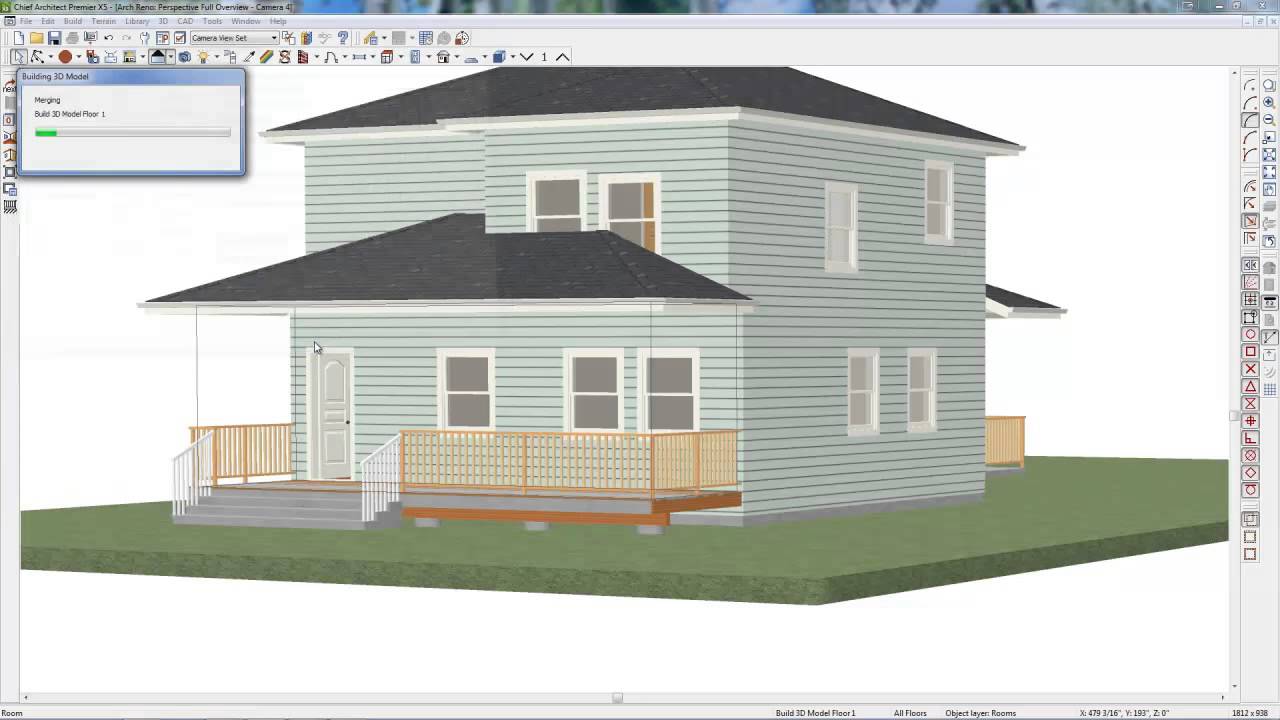Viewport: 1280px width, 720px height.
Task: Click the All Floors status bar entry
Action: click(x=910, y=713)
